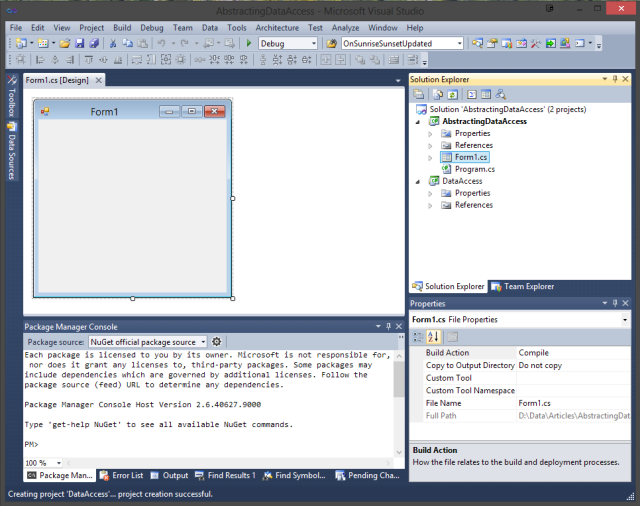Click the Open File folder icon
Viewport: 640px width, 506px height.
(64, 43)
